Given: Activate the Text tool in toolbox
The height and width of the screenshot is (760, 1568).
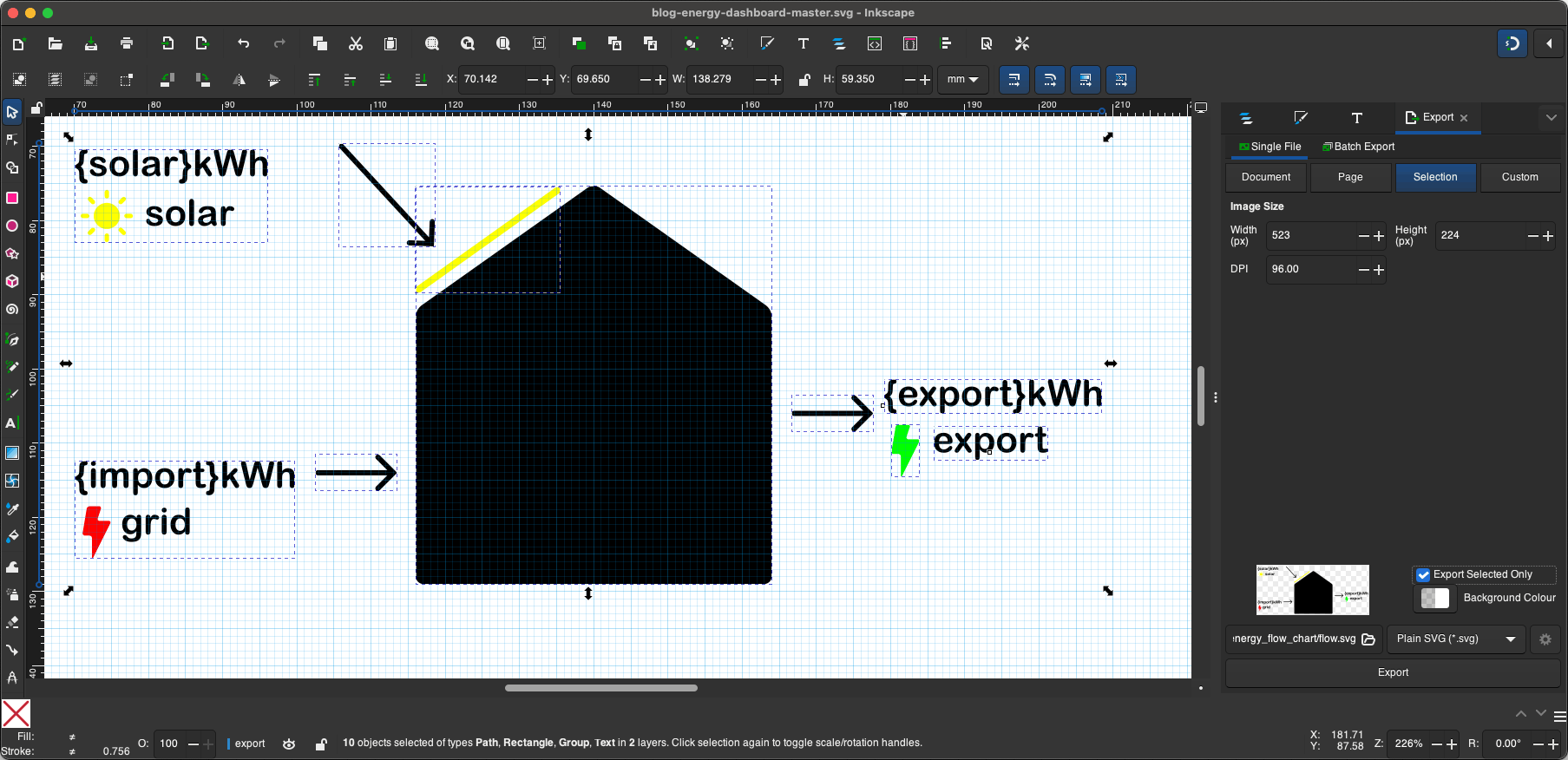Looking at the screenshot, I should coord(12,423).
